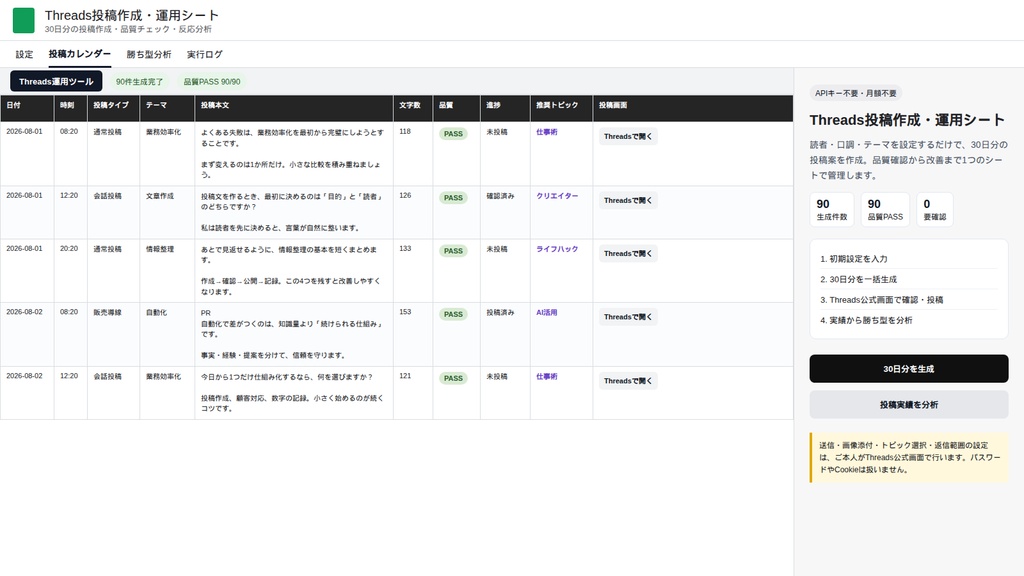Image resolution: width=1024 pixels, height=576 pixels.
Task: Click the 投稿本文 column header
Action: 294,108
